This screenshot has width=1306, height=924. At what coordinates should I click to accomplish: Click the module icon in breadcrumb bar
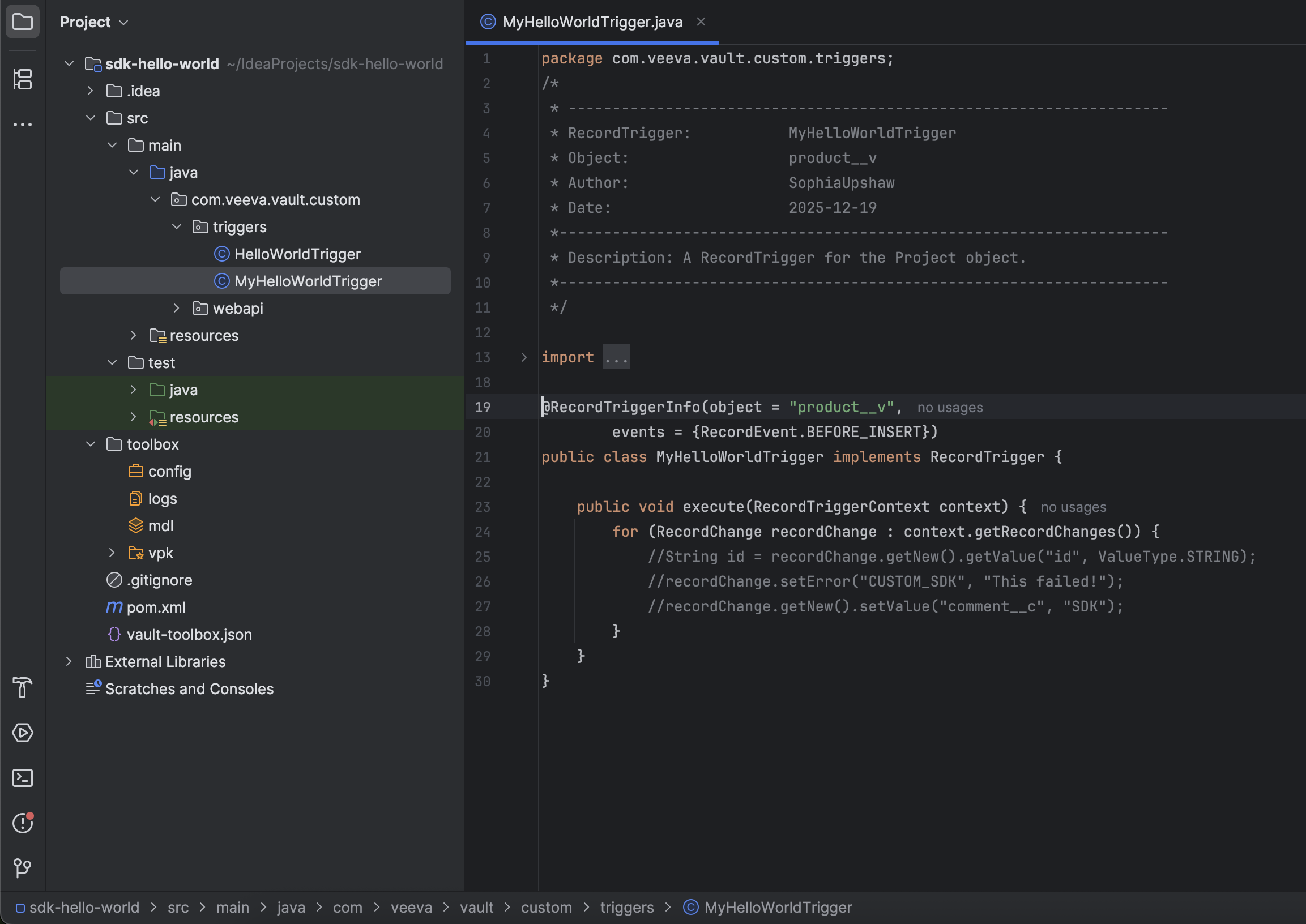20,908
